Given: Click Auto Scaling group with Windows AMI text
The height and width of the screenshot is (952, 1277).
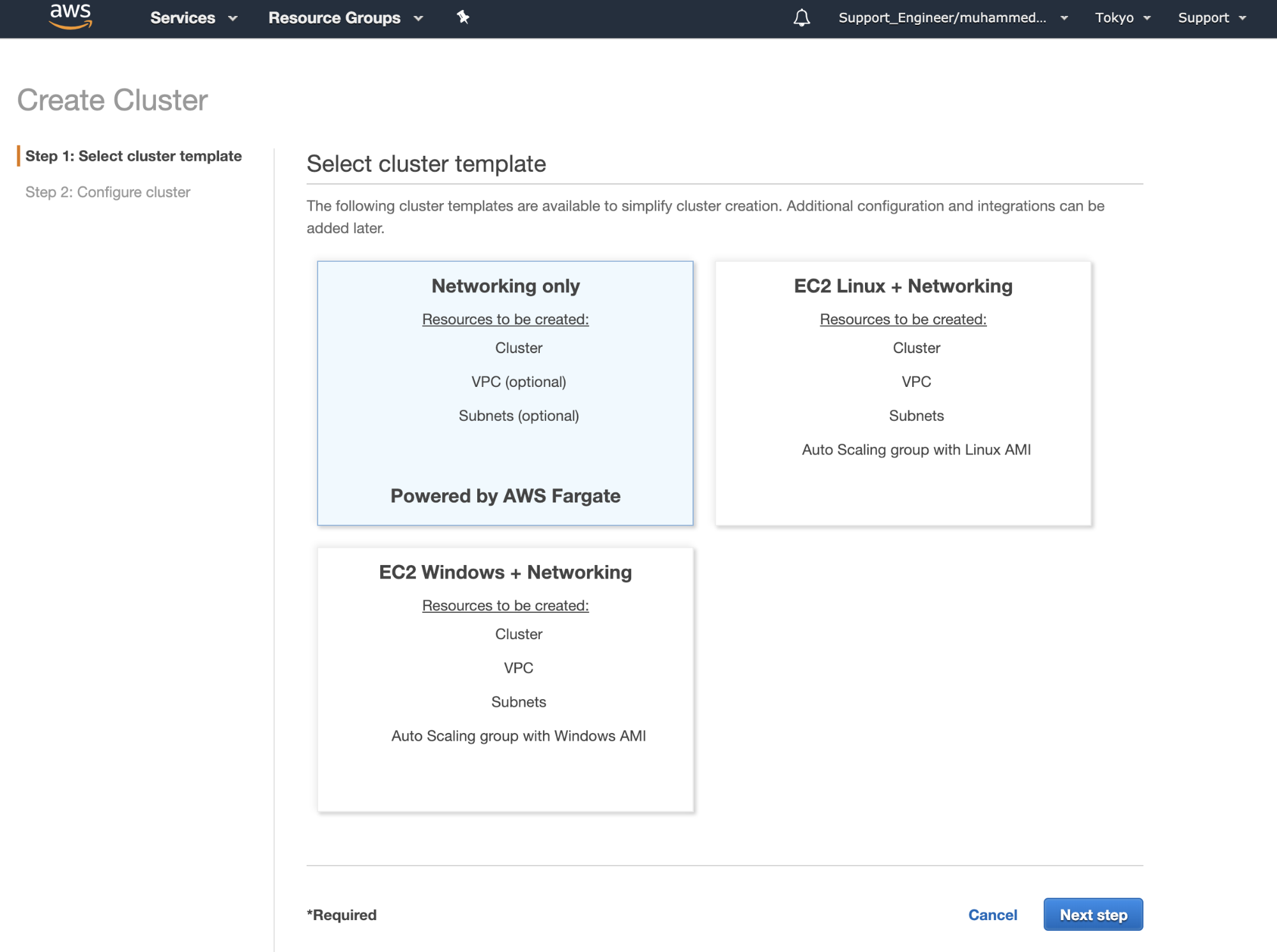Looking at the screenshot, I should click(518, 736).
